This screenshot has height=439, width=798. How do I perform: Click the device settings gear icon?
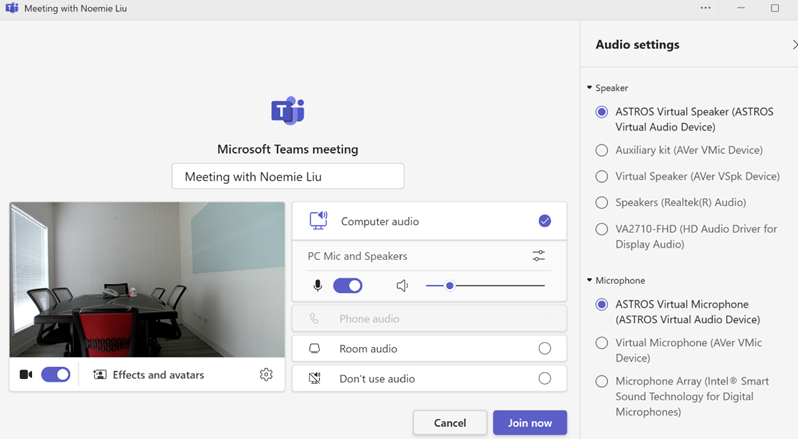point(266,375)
